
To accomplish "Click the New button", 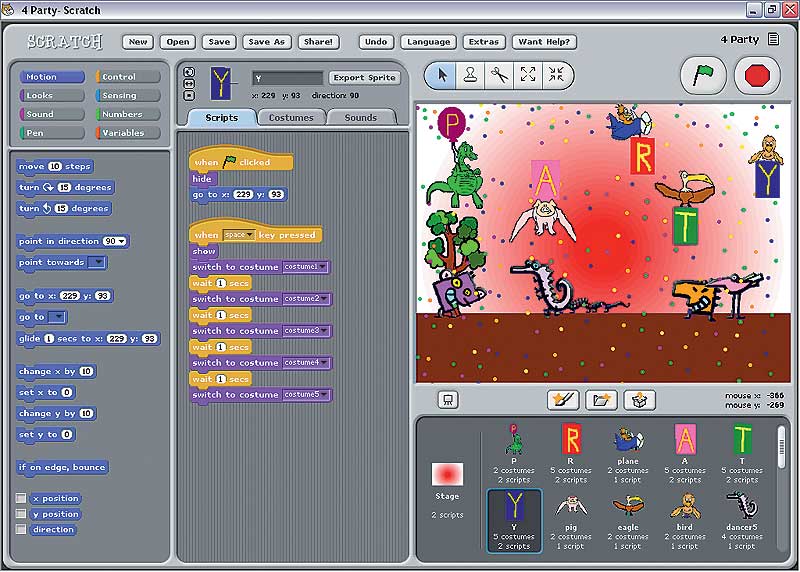I will click(138, 42).
